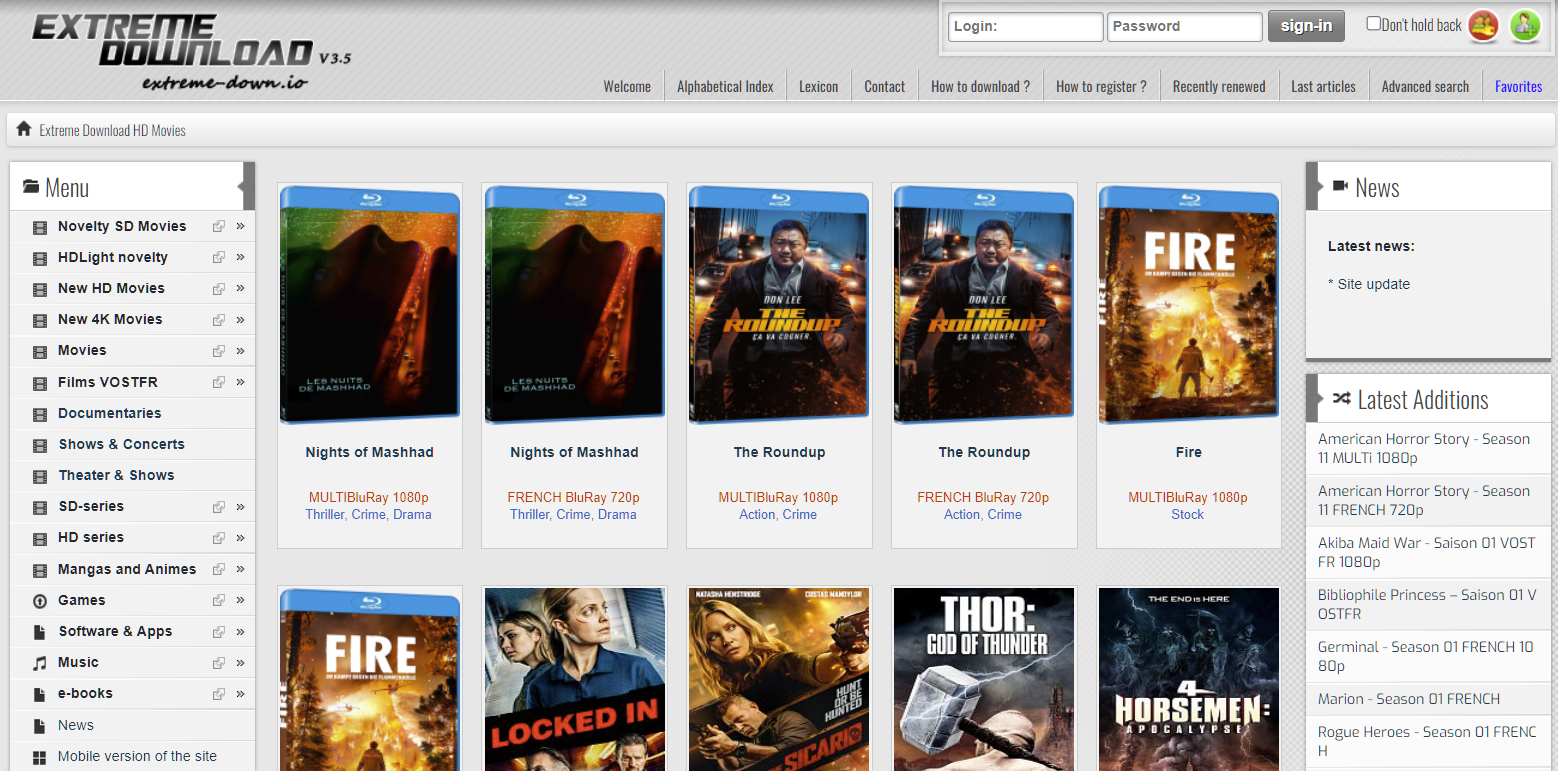Open Advanced search nav item
Image resolution: width=1558 pixels, height=771 pixels.
click(x=1425, y=86)
